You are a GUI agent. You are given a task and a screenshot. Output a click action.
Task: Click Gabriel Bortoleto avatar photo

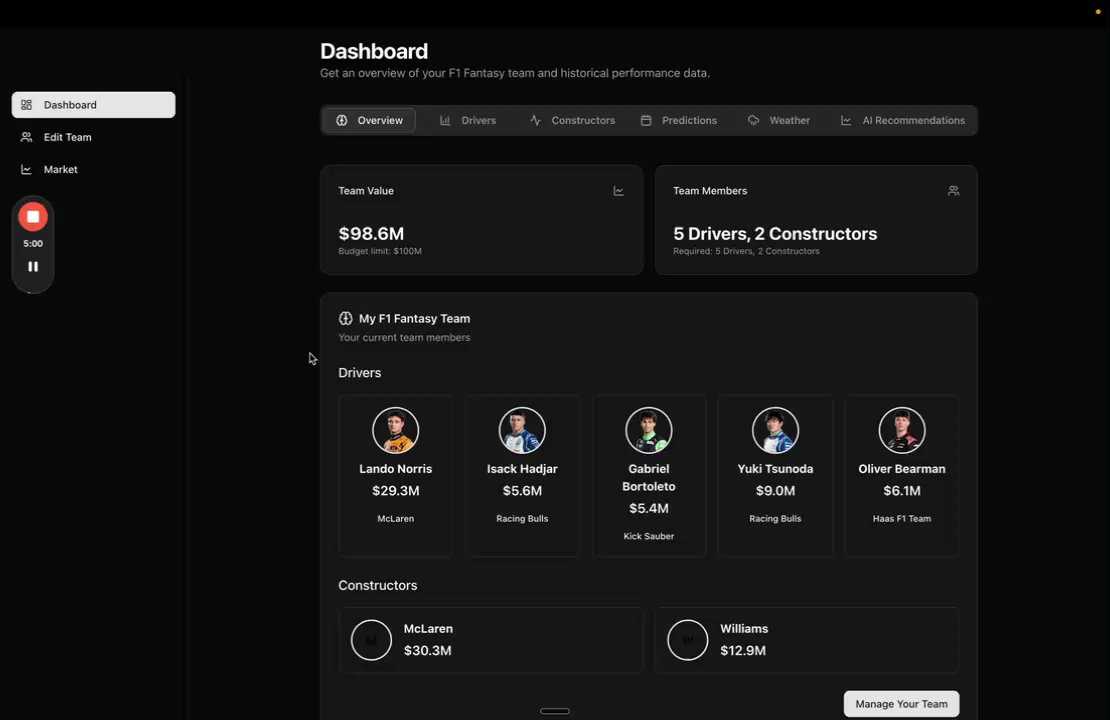coord(648,430)
